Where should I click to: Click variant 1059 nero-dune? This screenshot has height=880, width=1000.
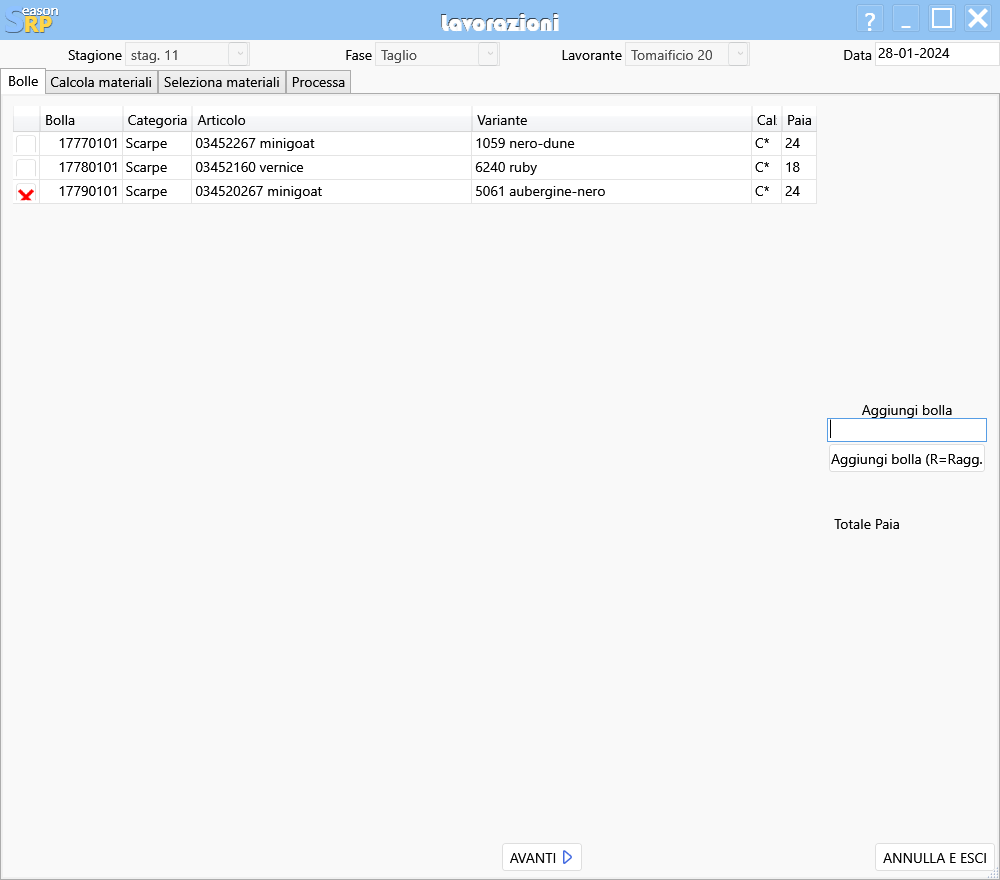coord(525,143)
